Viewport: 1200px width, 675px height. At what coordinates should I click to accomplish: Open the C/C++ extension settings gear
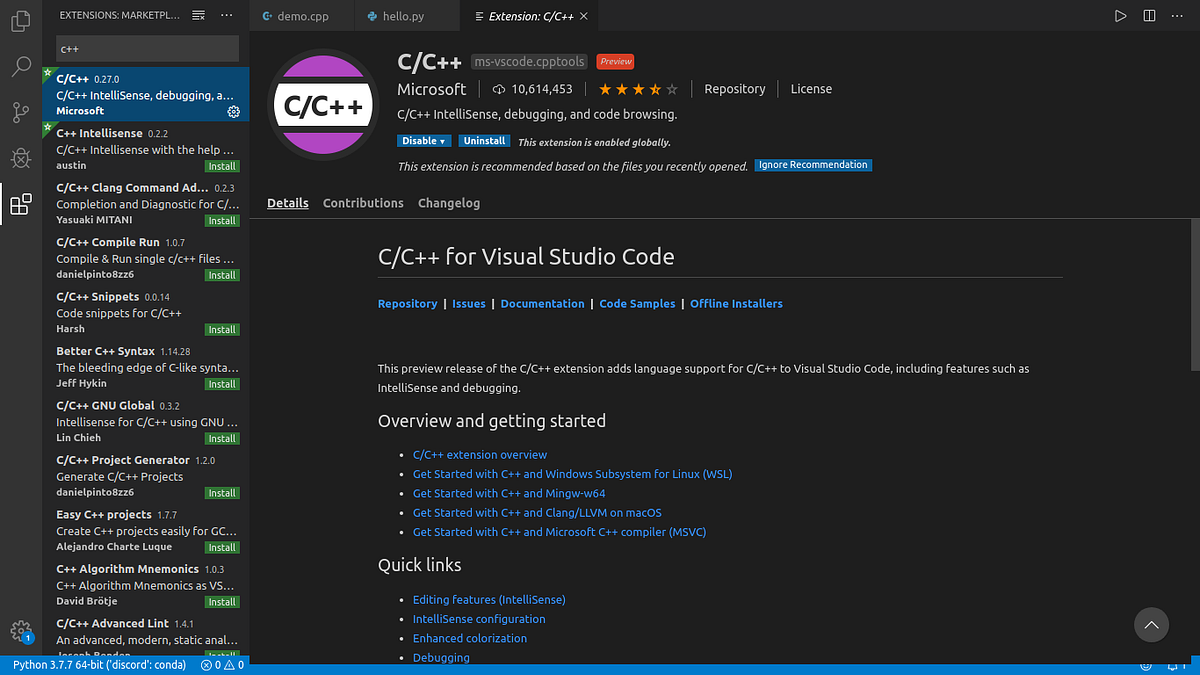pos(233,112)
